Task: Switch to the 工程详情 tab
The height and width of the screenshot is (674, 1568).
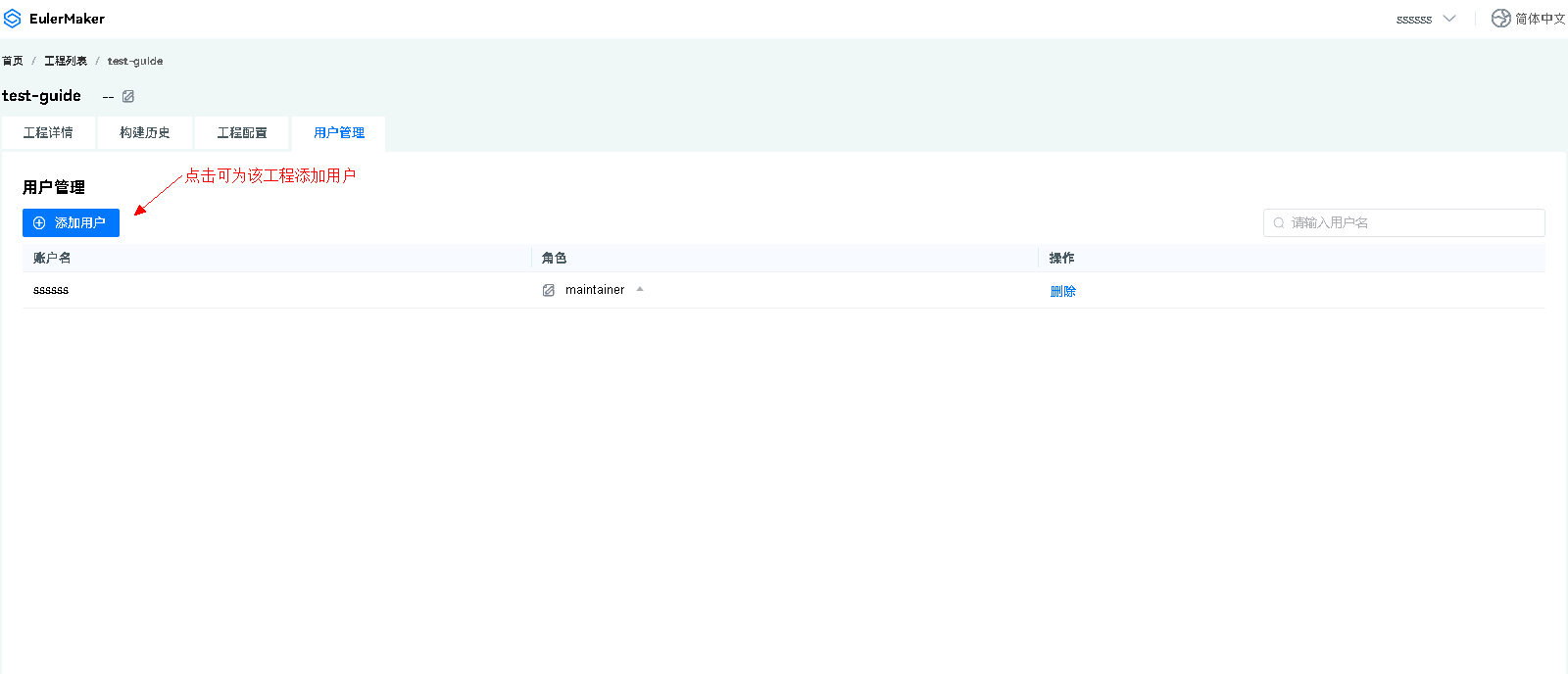Action: point(48,133)
